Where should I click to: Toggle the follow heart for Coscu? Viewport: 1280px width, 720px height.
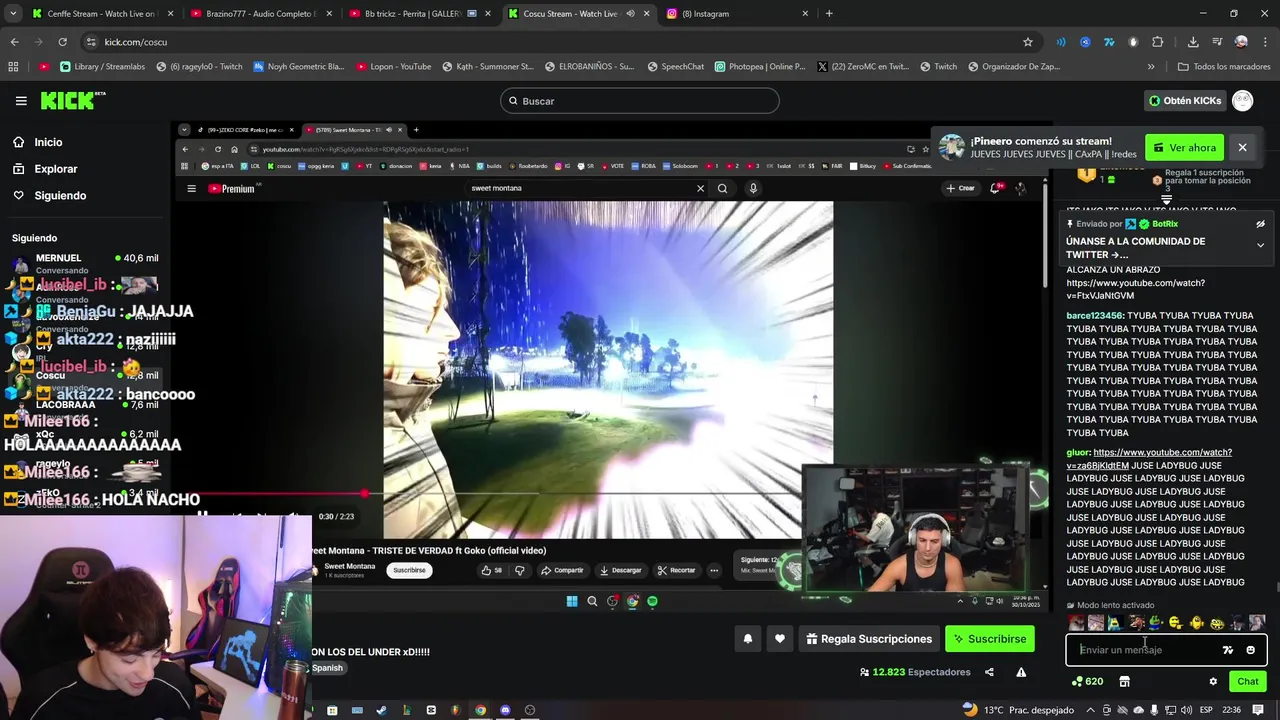click(780, 639)
